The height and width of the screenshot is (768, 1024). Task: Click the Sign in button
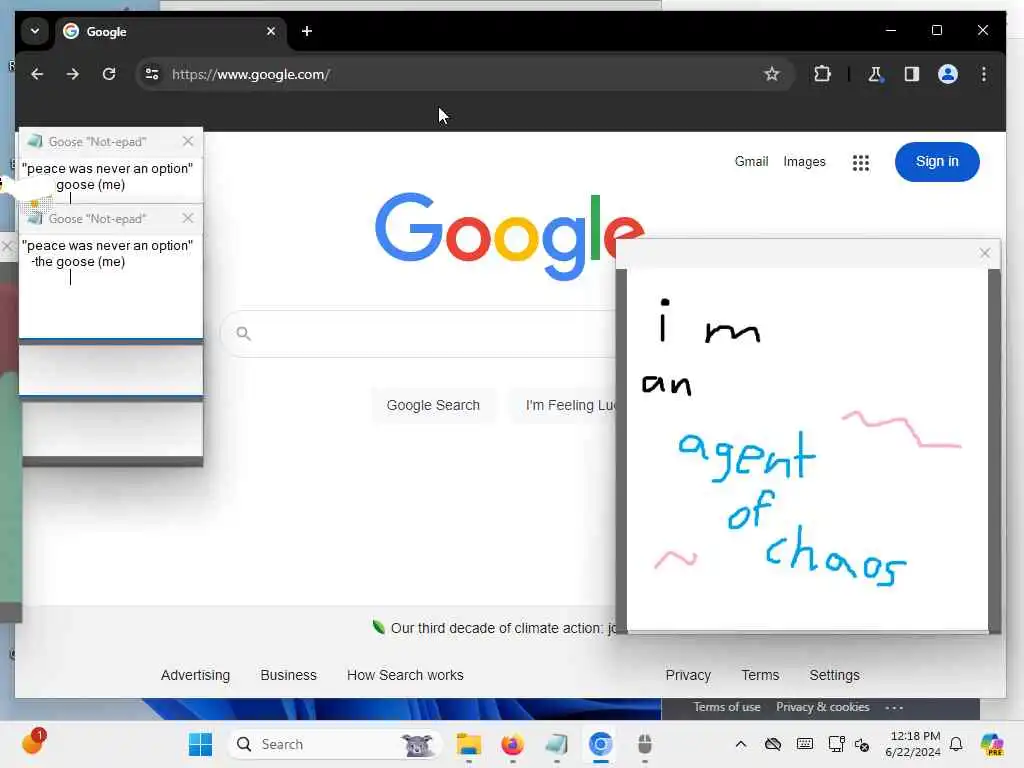(937, 162)
